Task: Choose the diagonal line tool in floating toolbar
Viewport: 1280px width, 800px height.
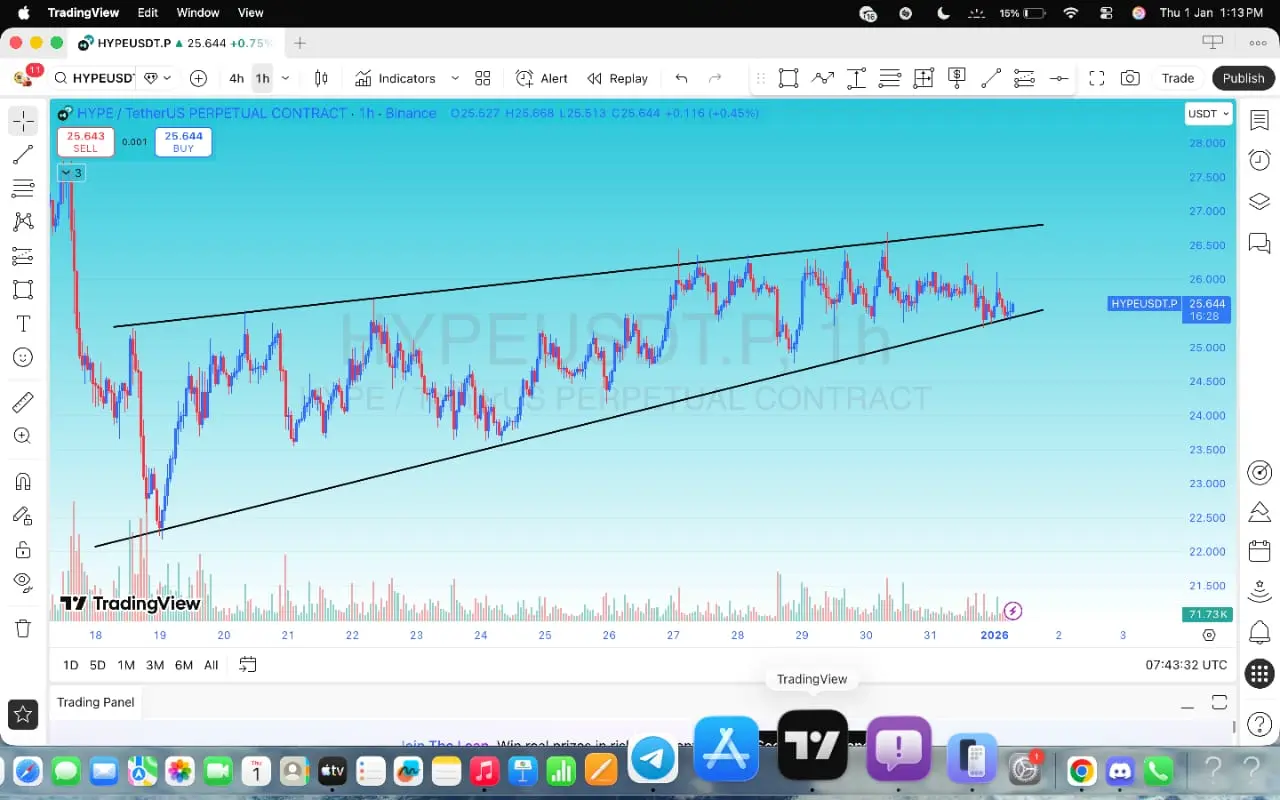Action: pos(991,78)
